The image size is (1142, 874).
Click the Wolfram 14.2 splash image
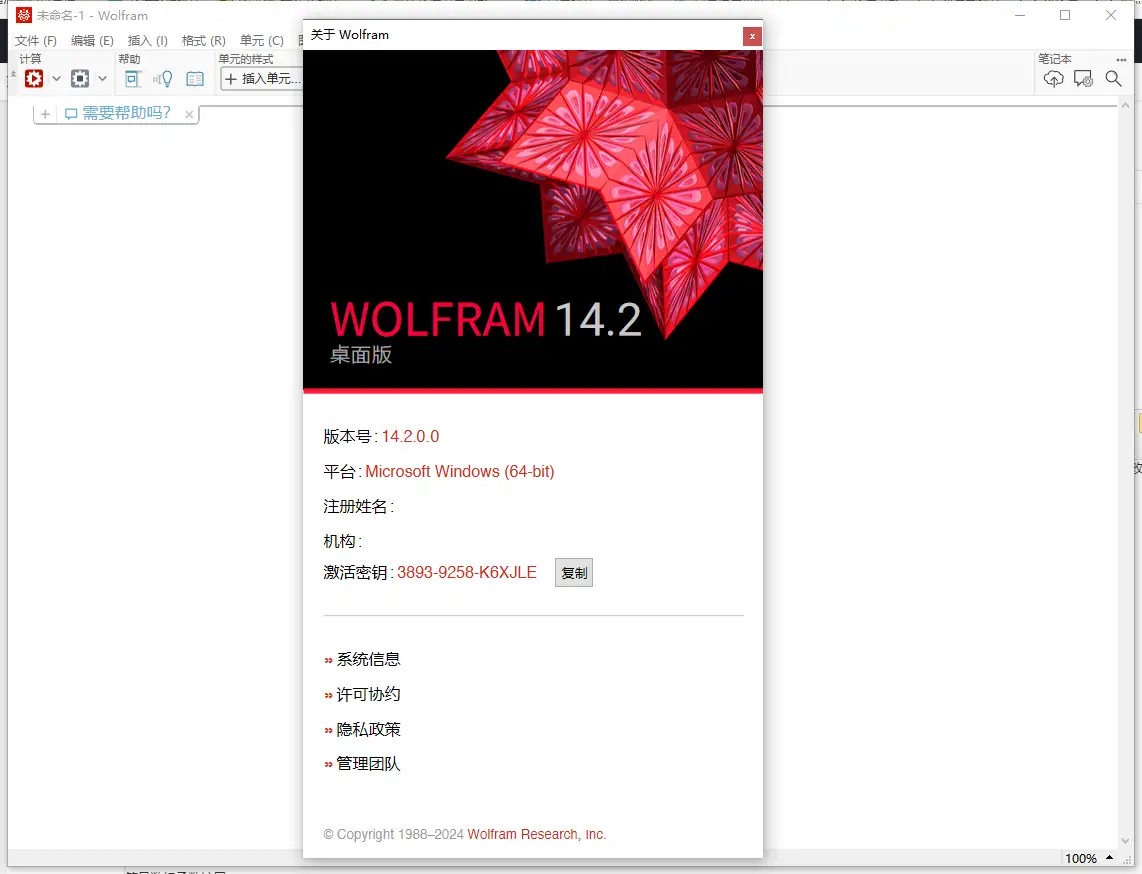click(533, 220)
